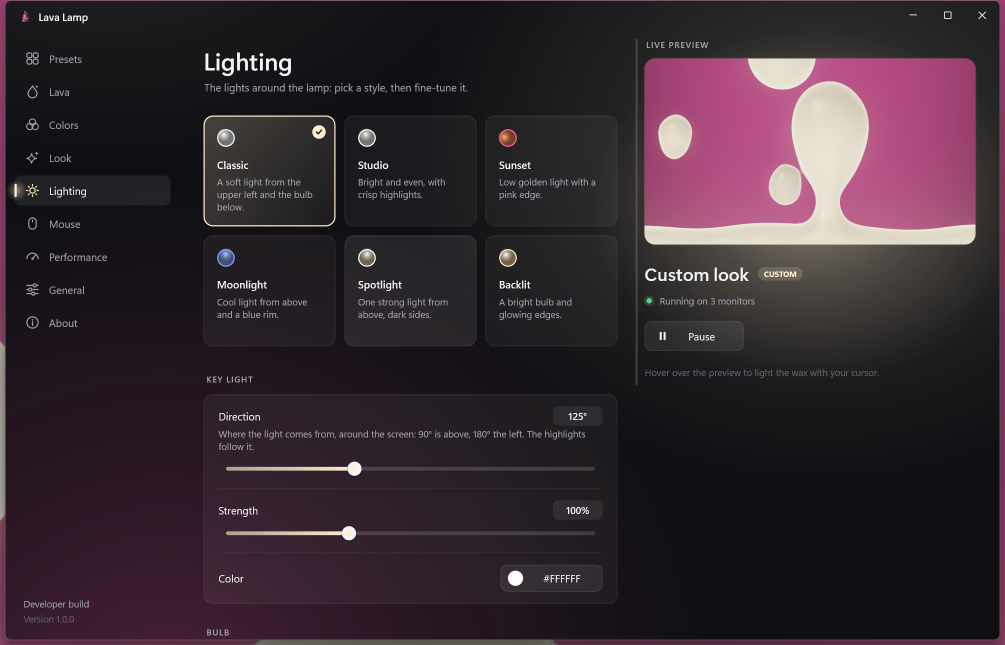The width and height of the screenshot is (1005, 645).
Task: Click the pause bars icon
Action: [x=663, y=336]
